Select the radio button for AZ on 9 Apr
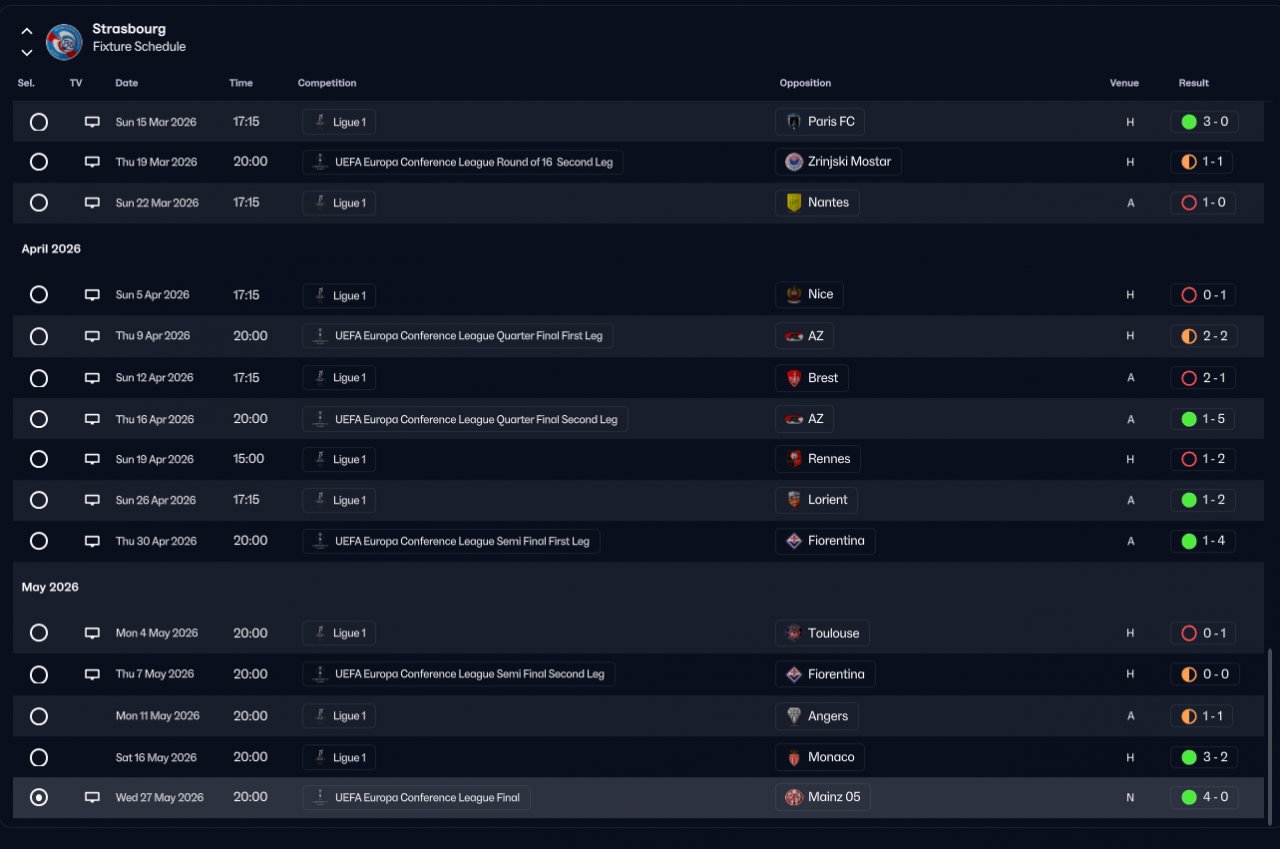 coord(39,336)
